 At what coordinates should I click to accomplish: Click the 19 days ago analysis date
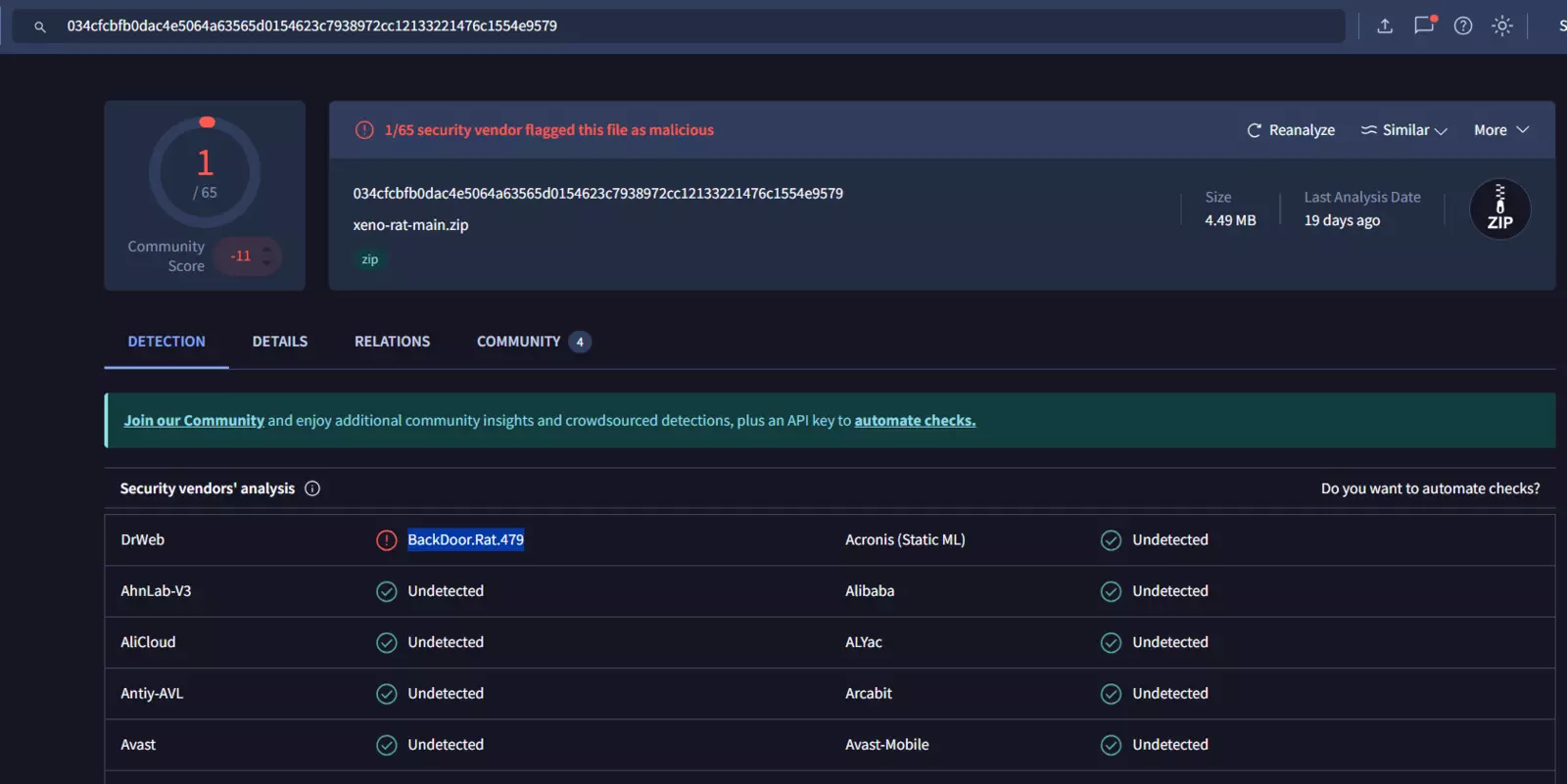coord(1342,221)
